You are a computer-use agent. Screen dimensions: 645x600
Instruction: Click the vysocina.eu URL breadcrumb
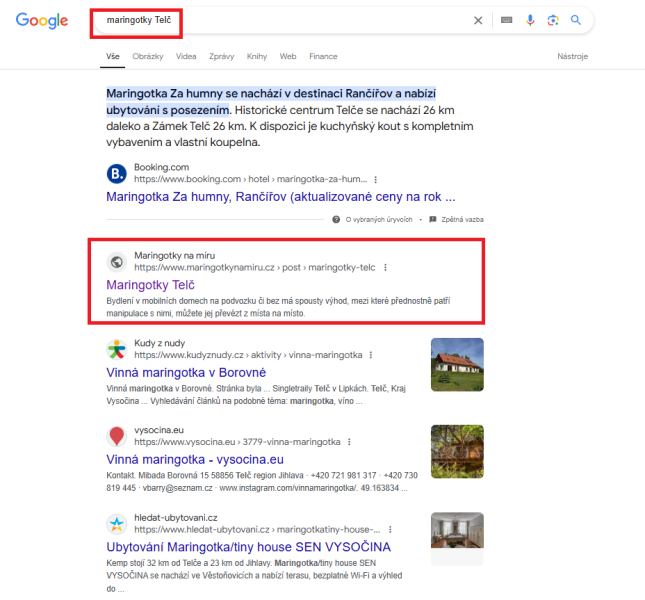(237, 442)
